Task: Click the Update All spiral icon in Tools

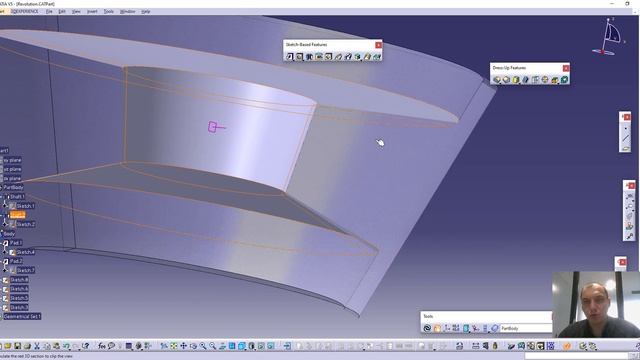Action: [x=427, y=328]
